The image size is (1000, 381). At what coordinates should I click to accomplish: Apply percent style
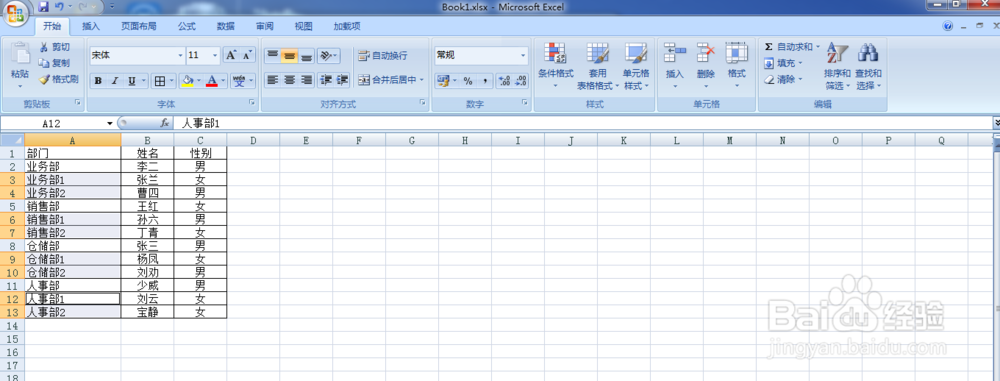coord(467,81)
